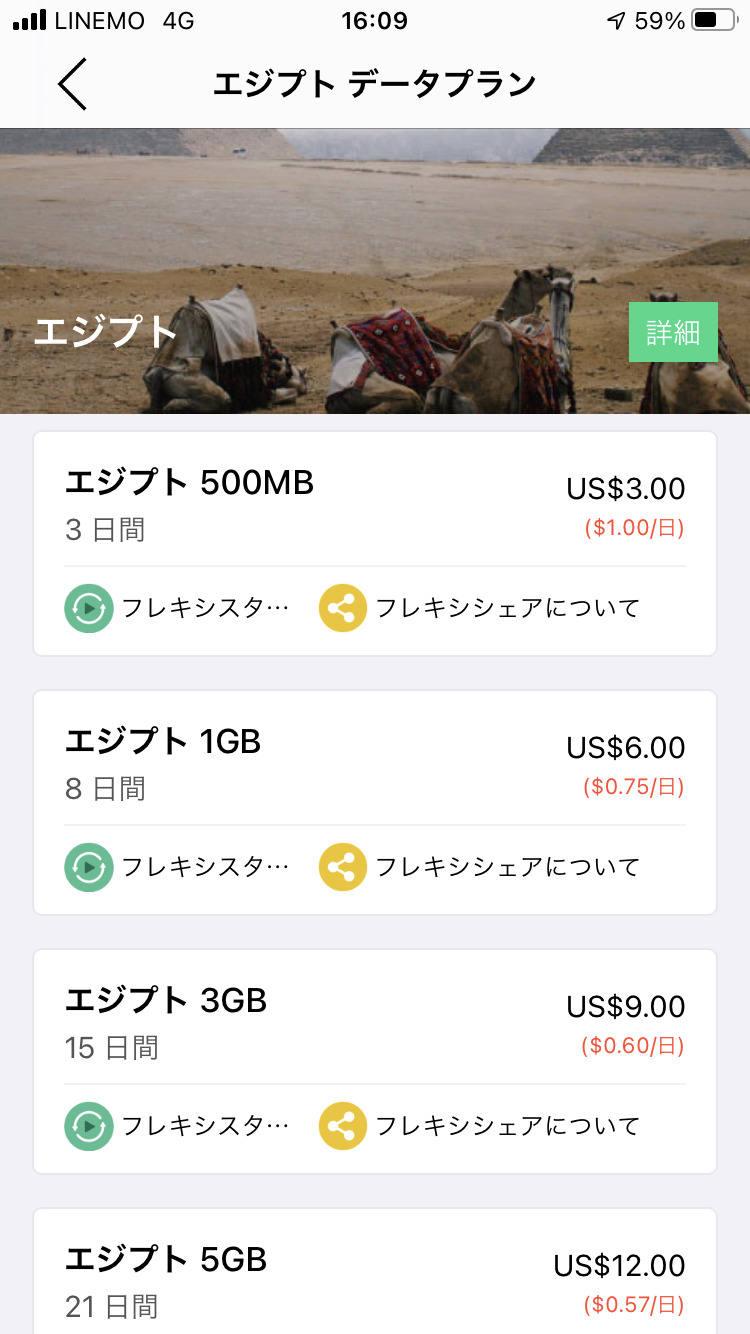Tap yellow share icon in 3GB plan

343,1126
